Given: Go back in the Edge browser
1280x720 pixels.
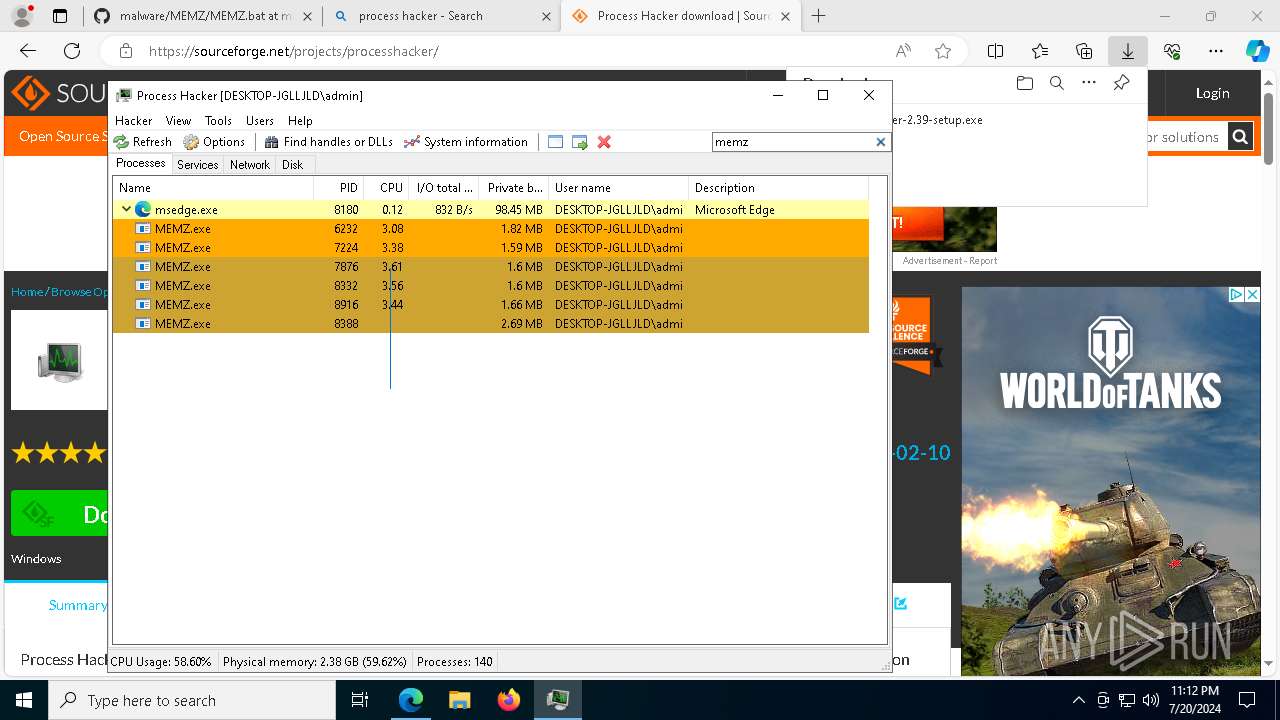Looking at the screenshot, I should [28, 51].
